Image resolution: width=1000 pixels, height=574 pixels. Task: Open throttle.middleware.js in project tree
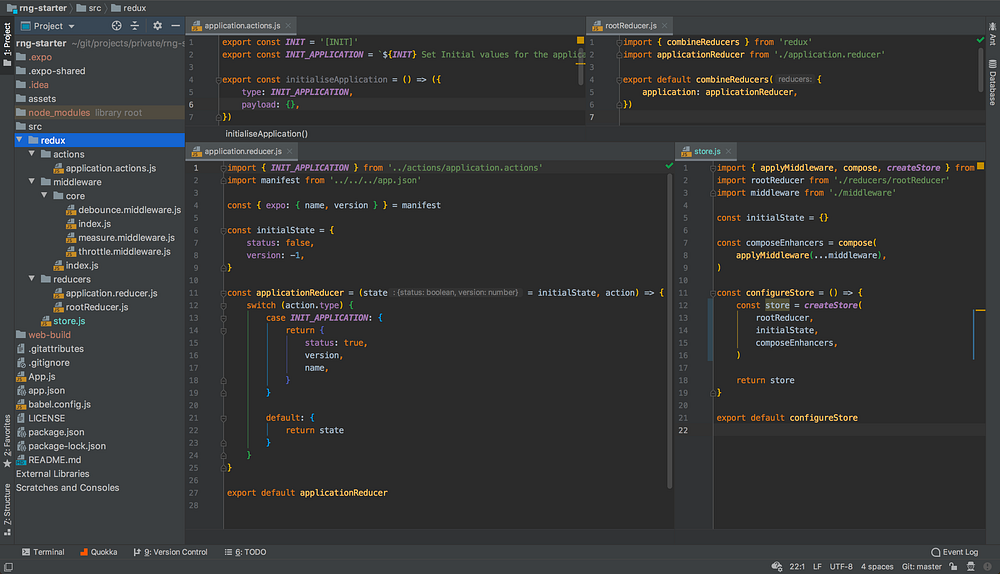click(x=123, y=252)
